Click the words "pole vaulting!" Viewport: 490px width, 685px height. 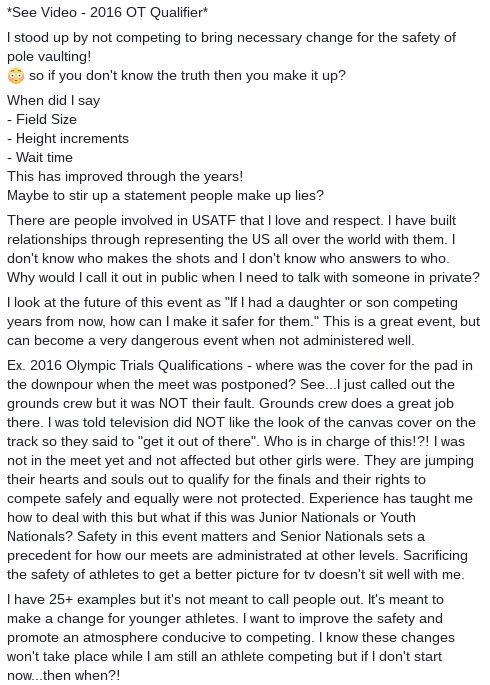49,57
